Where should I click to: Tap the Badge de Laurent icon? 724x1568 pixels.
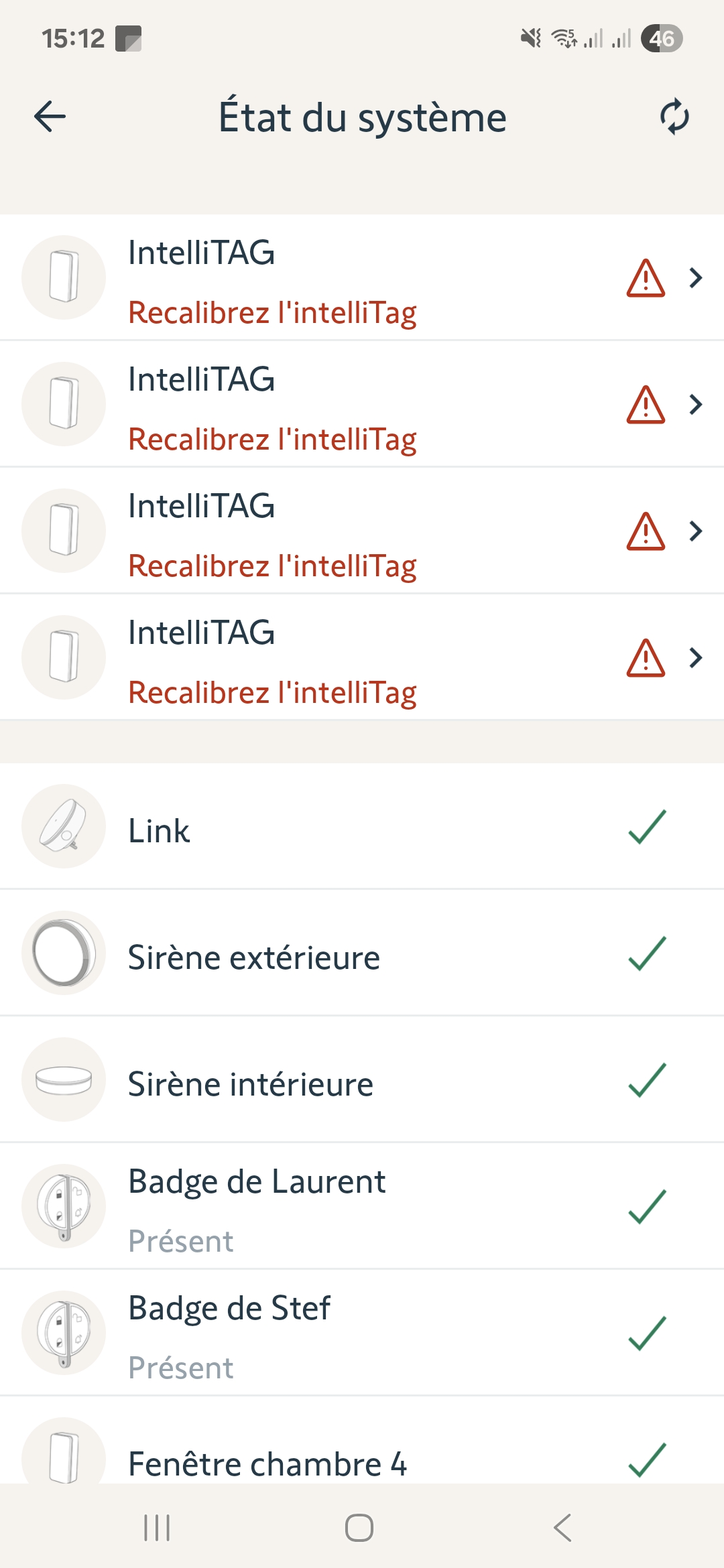point(64,1206)
